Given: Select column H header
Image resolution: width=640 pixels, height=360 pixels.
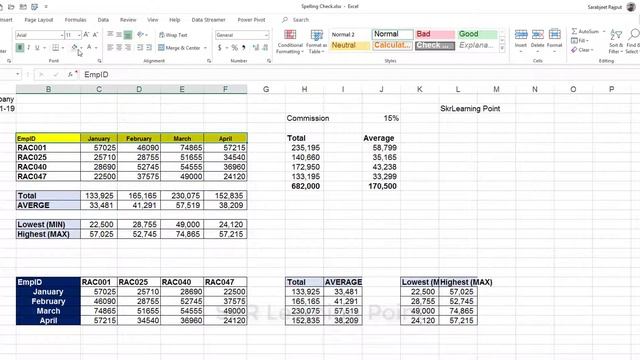Looking at the screenshot, I should 304,89.
